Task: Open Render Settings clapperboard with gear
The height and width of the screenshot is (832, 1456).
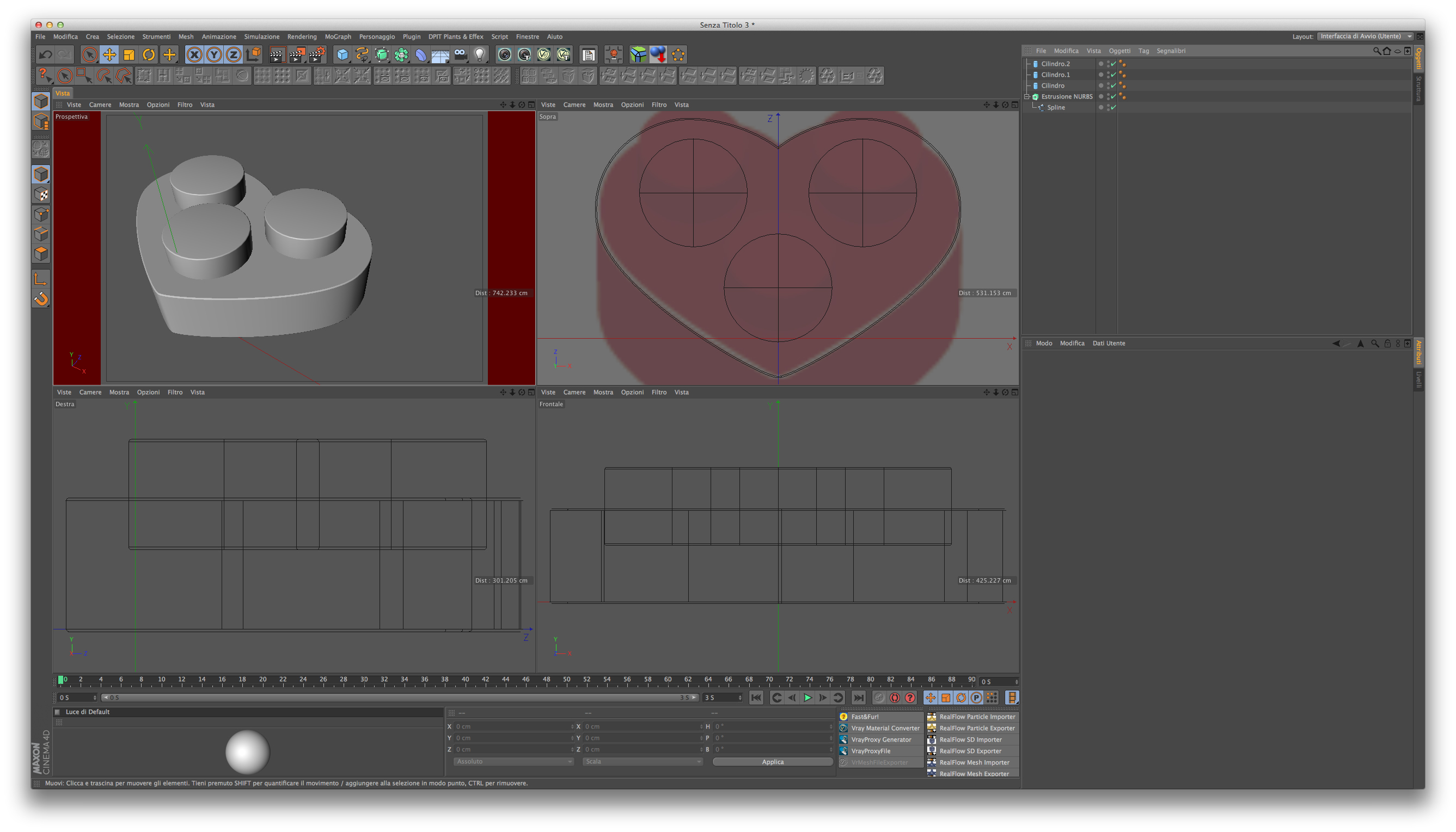Action: coord(317,55)
